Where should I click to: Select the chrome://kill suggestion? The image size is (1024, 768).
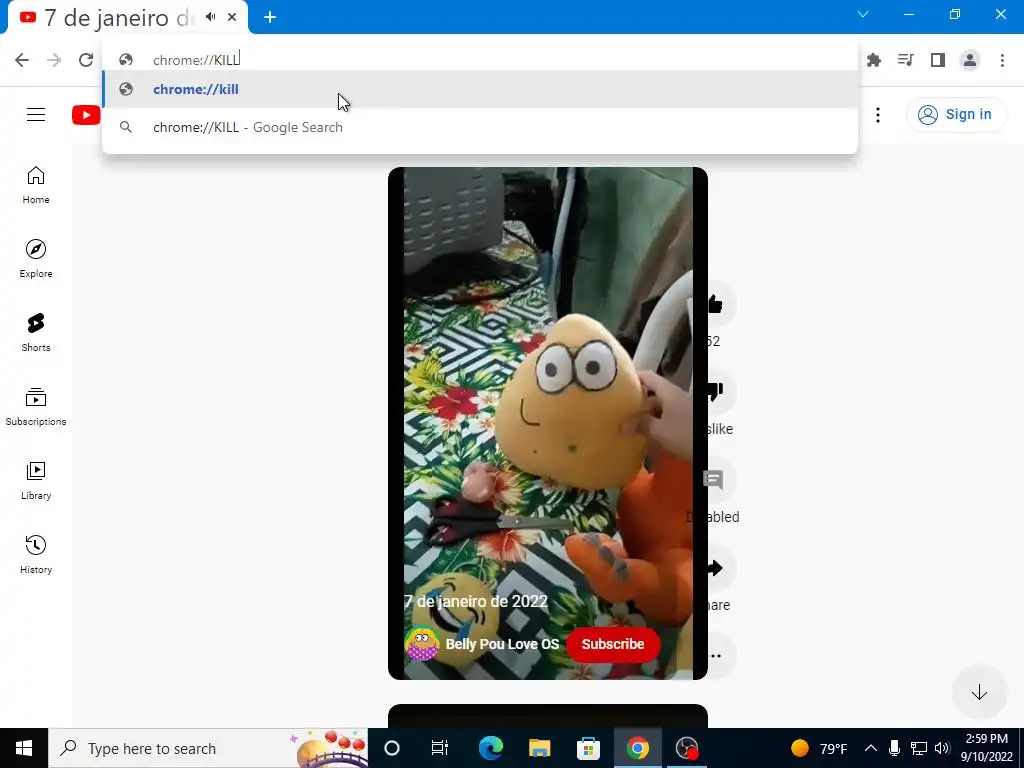coord(480,89)
